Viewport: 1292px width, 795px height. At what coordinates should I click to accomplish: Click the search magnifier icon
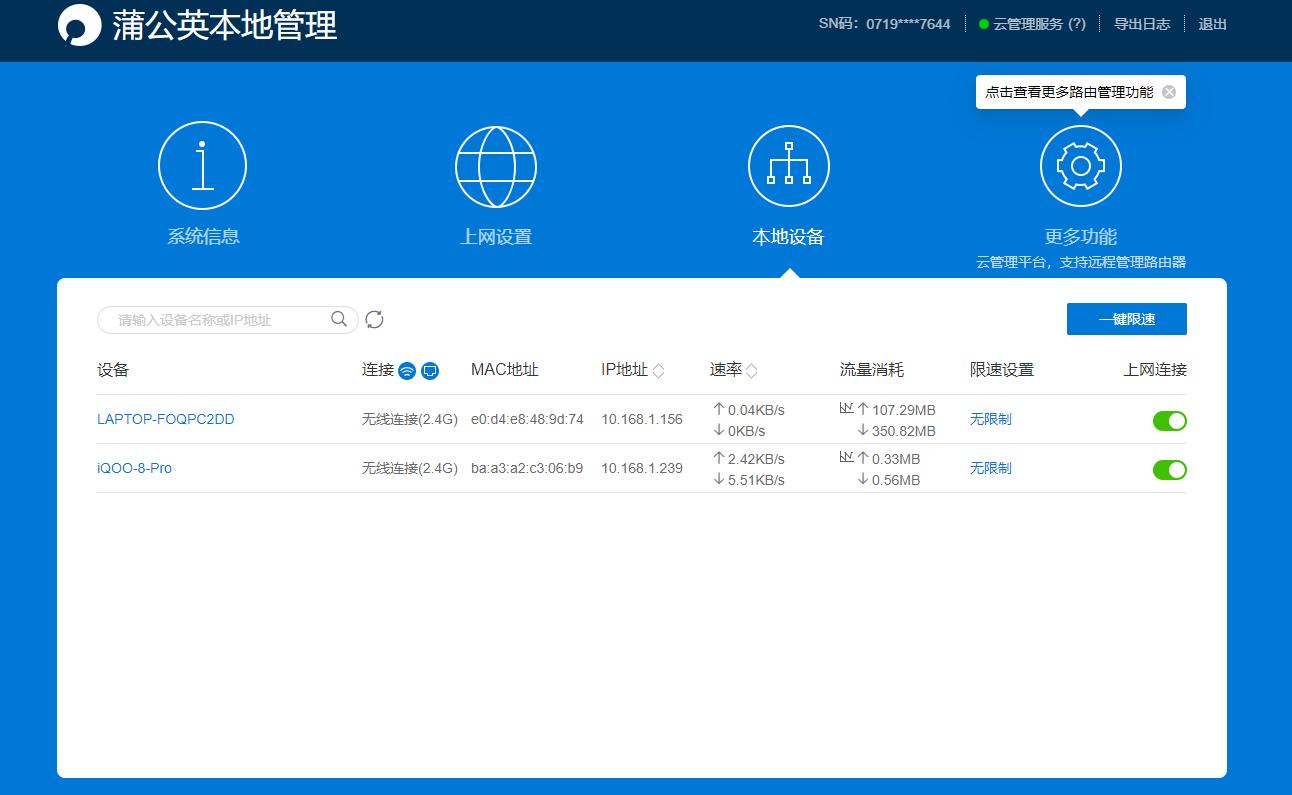[339, 318]
